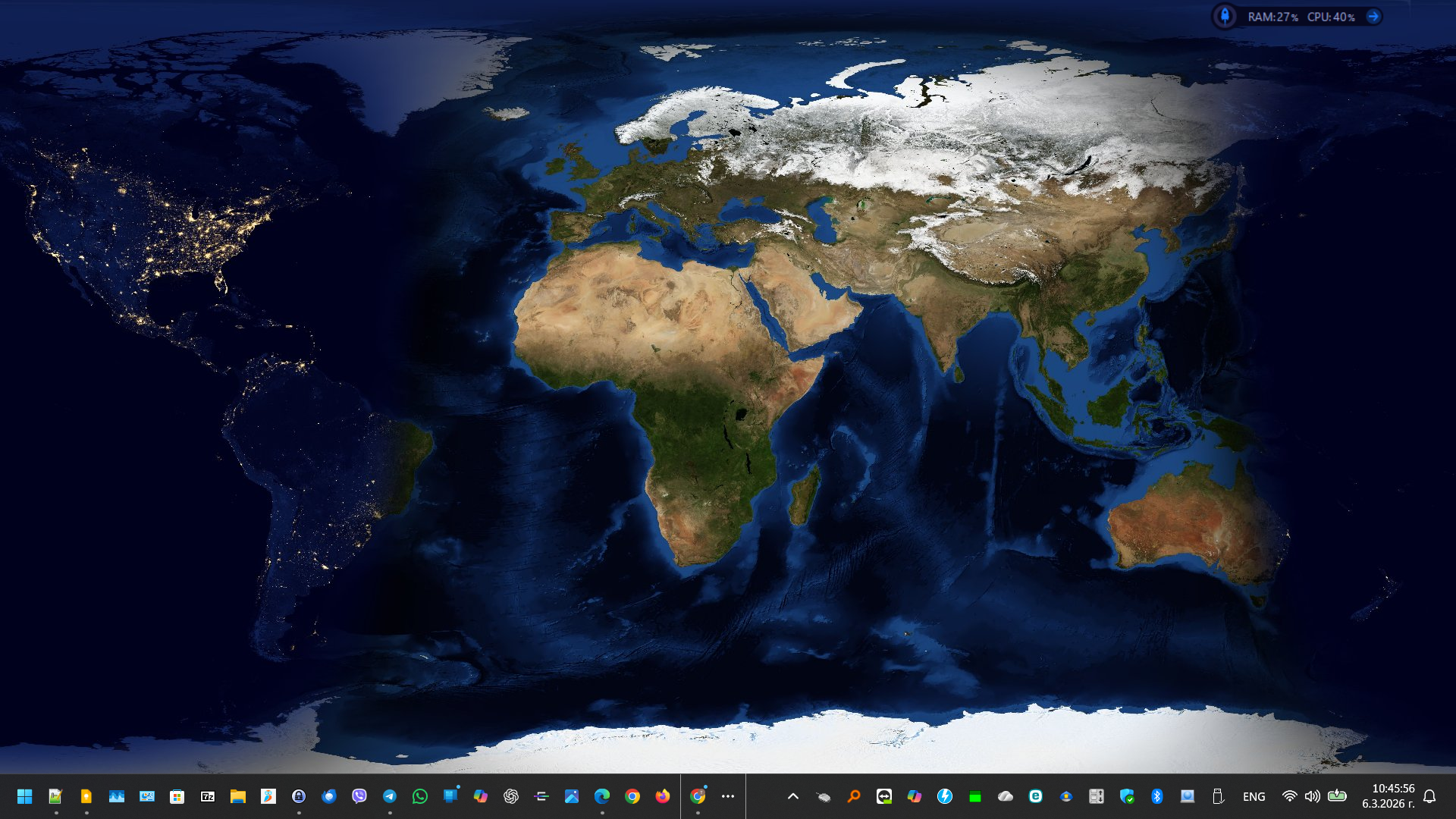Open the ENG language switcher
The image size is (1456, 819).
click(1254, 796)
